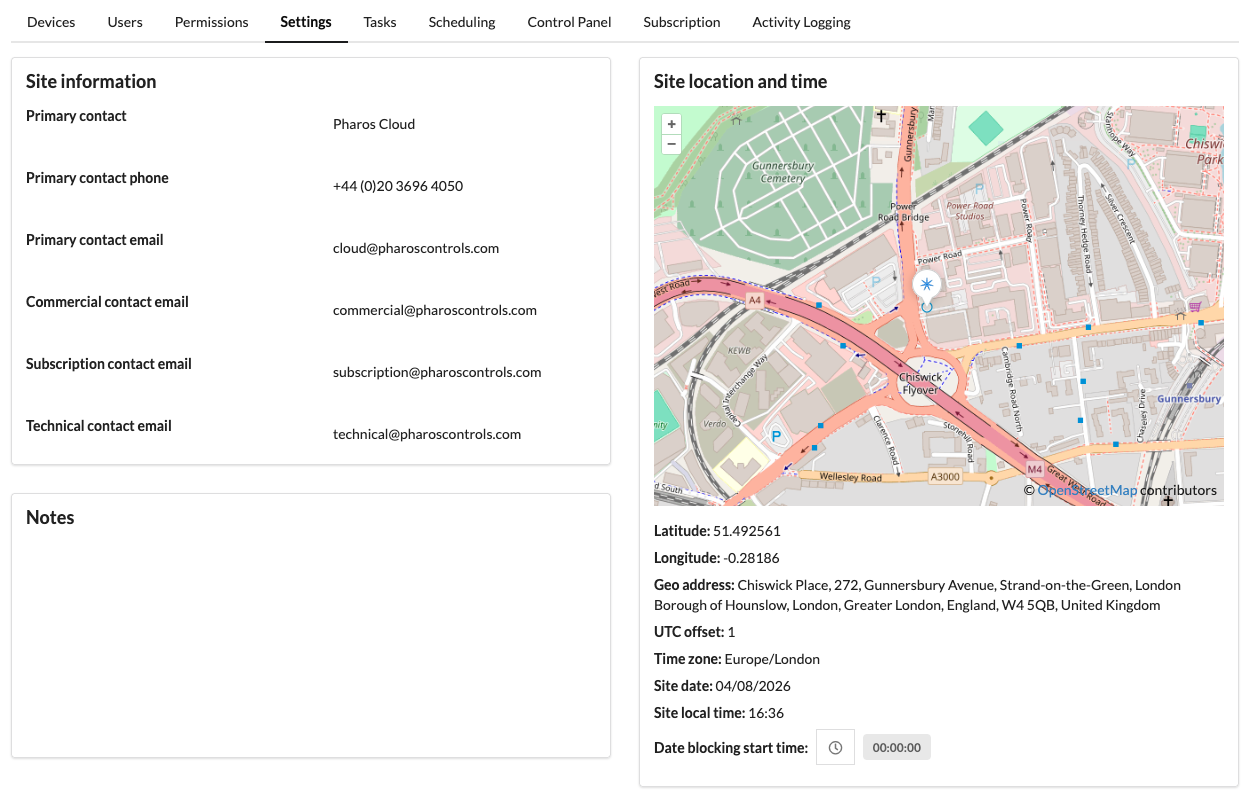Click the Site location and time heading
This screenshot has height=799, width=1253.
coord(740,81)
